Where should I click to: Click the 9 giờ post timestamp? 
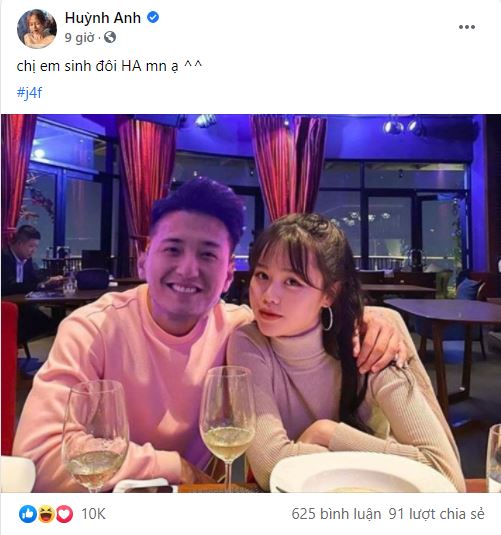79,37
